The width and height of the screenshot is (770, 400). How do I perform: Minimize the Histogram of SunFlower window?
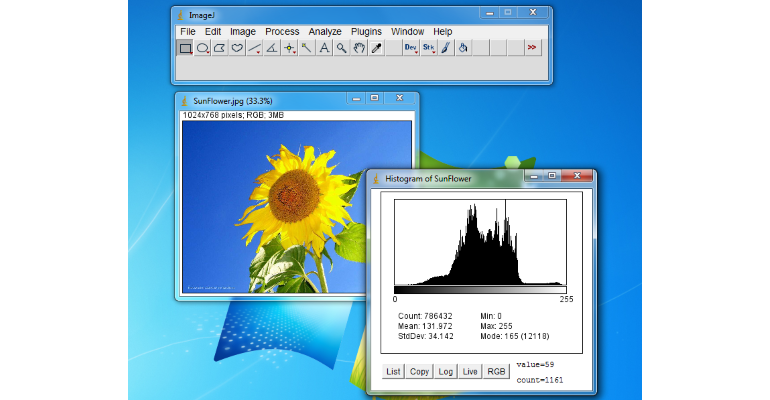534,176
